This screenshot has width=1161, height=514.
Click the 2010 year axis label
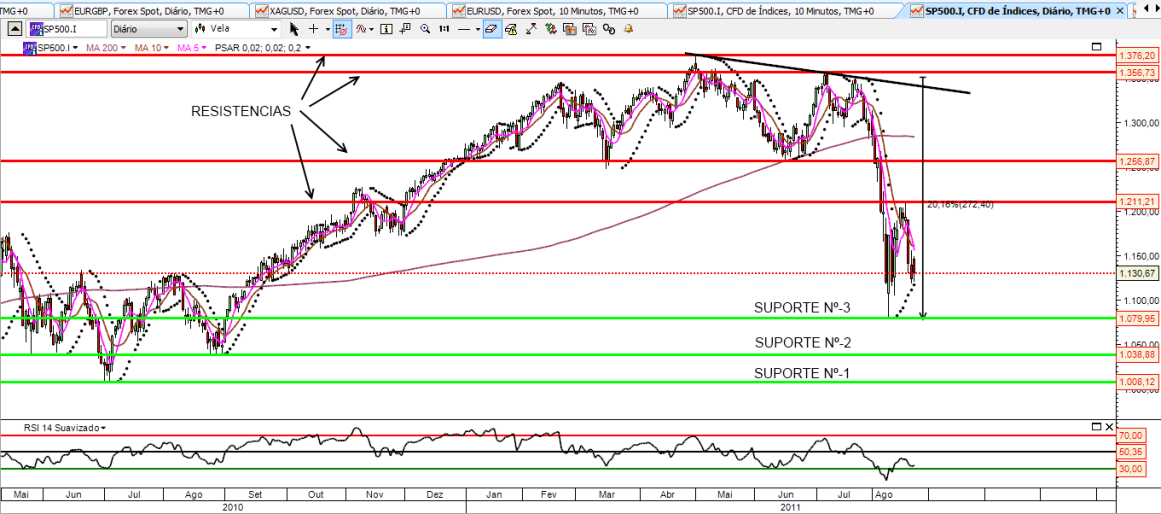(232, 507)
